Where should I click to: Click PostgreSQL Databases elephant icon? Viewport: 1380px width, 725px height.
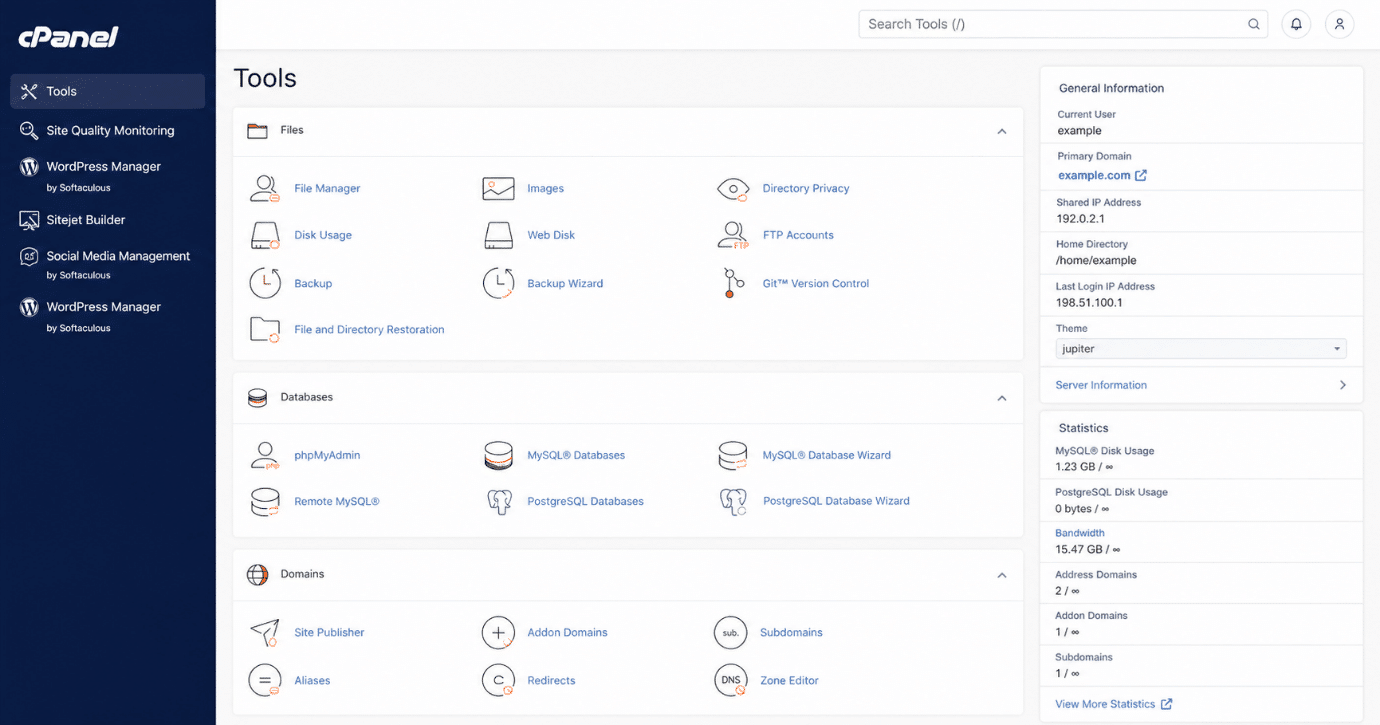499,501
